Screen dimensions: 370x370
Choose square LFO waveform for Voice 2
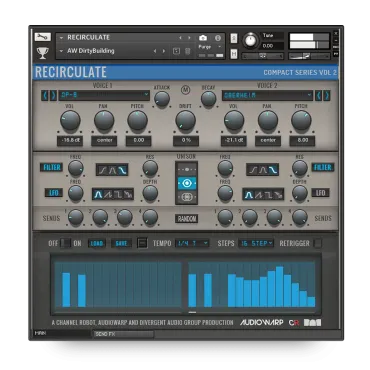269,195
